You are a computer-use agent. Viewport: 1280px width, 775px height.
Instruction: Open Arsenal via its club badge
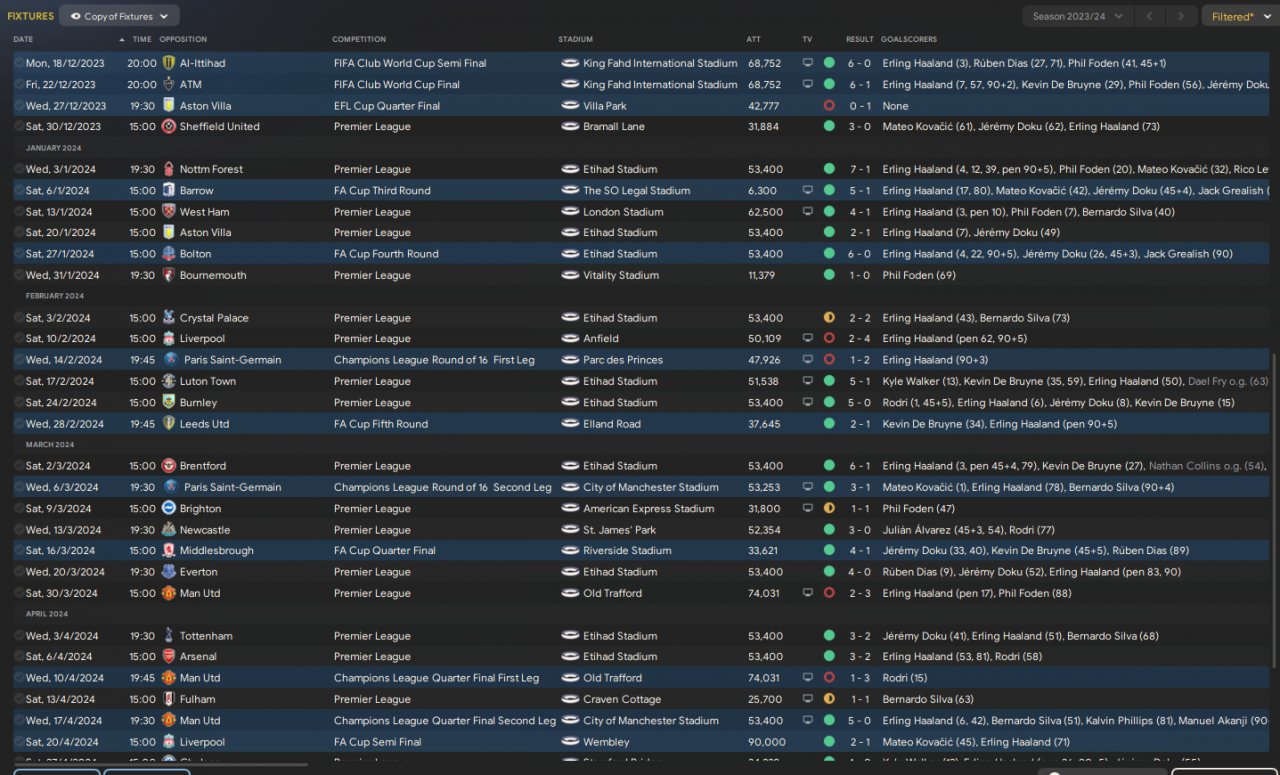[x=169, y=657]
